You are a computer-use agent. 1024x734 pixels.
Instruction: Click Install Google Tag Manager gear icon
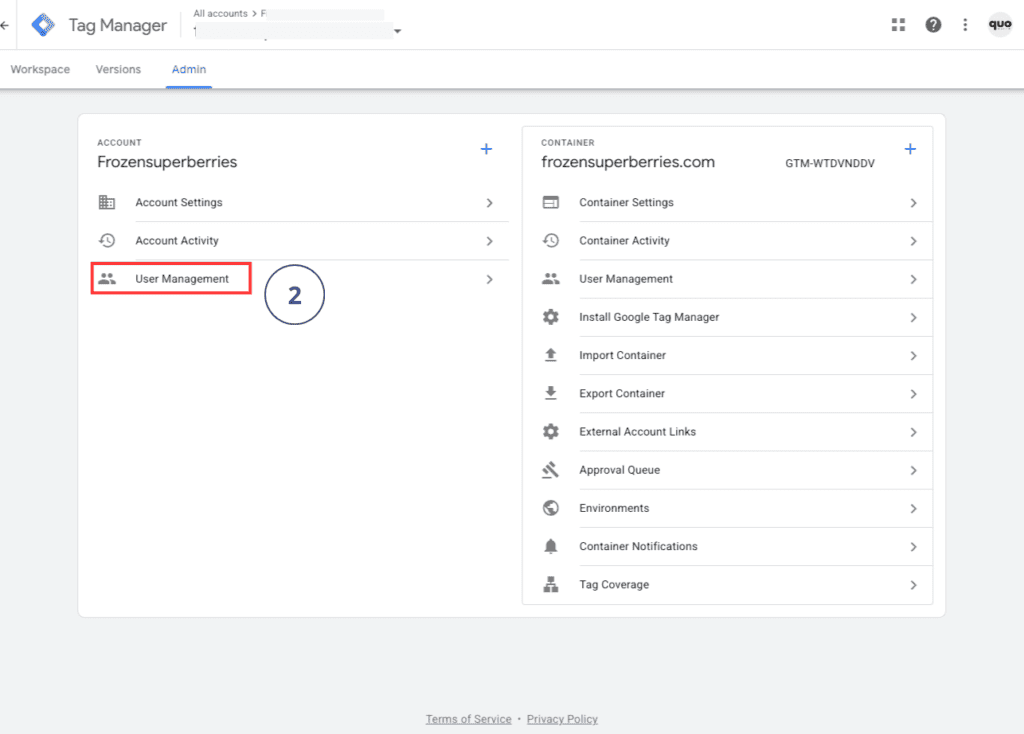pos(551,317)
